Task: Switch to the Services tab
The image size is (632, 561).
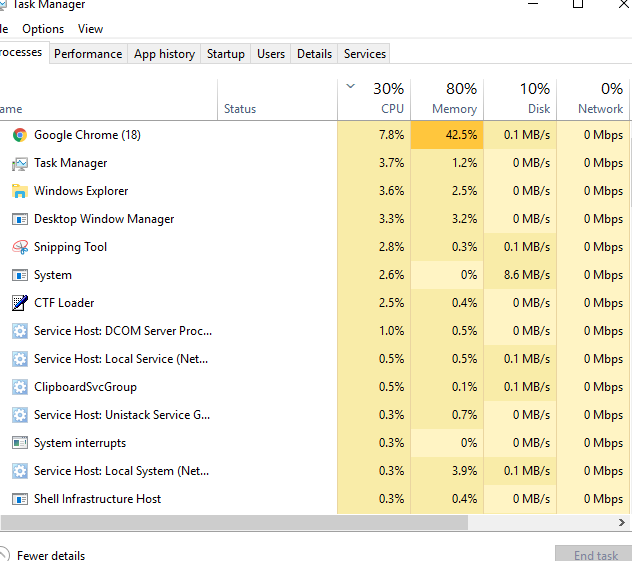Action: [365, 54]
